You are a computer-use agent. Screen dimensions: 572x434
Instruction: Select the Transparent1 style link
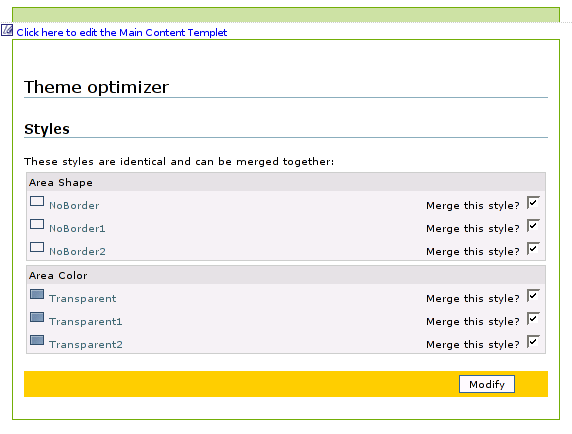click(86, 322)
